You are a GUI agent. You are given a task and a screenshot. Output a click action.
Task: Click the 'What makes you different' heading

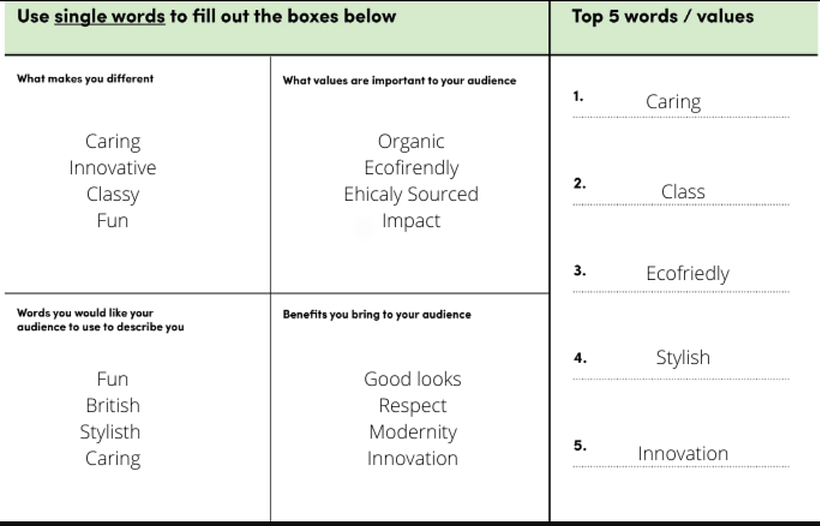(85, 79)
